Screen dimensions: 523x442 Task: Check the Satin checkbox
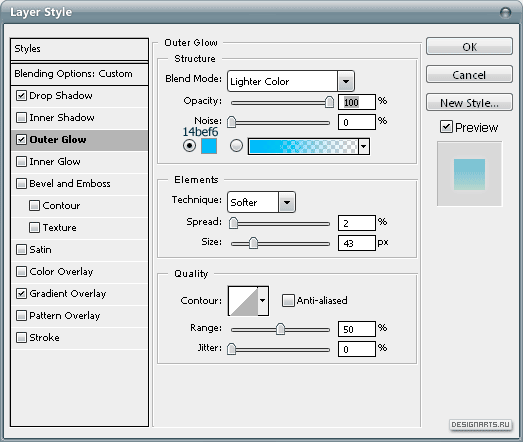tap(21, 250)
